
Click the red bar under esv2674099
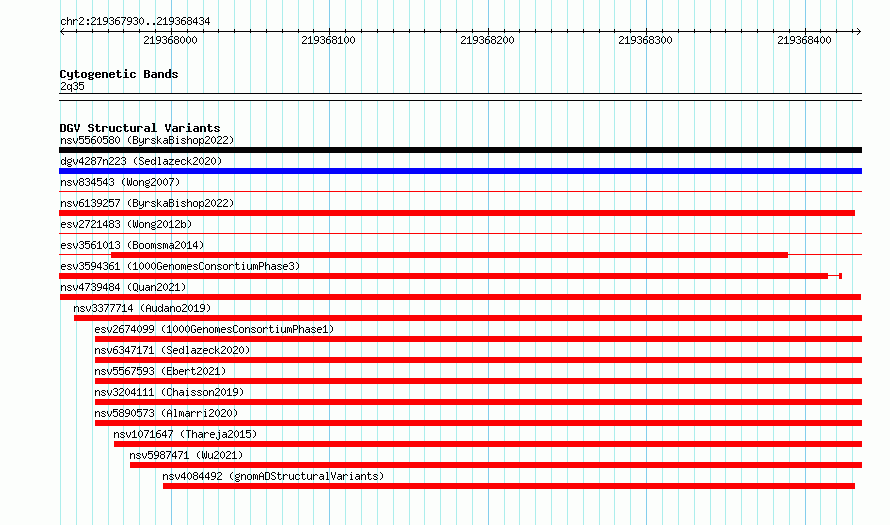(x=478, y=339)
